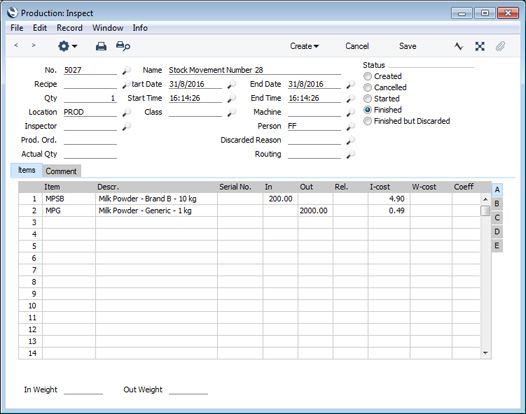Click into the Inspector input field
Viewport: 526px width, 414px height.
pyautogui.click(x=90, y=126)
